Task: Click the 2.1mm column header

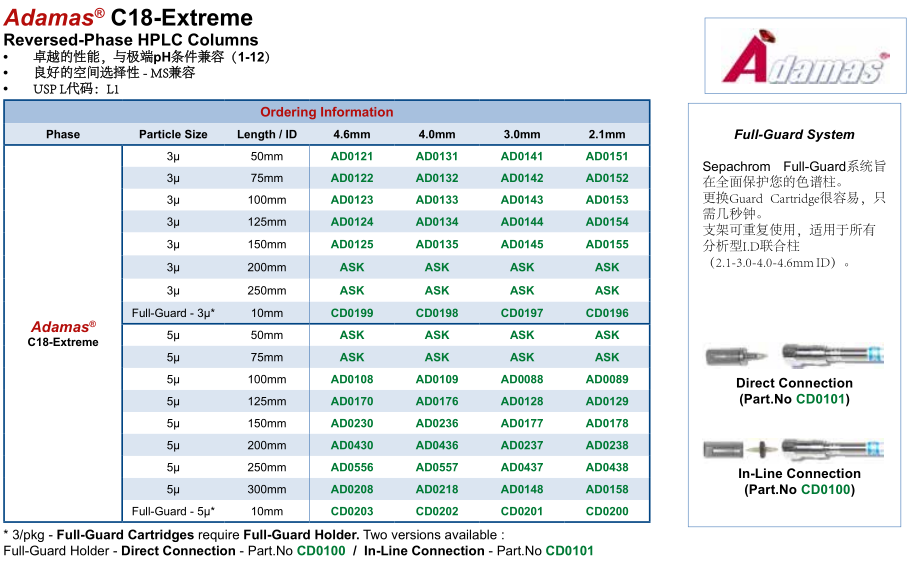Action: coord(607,134)
